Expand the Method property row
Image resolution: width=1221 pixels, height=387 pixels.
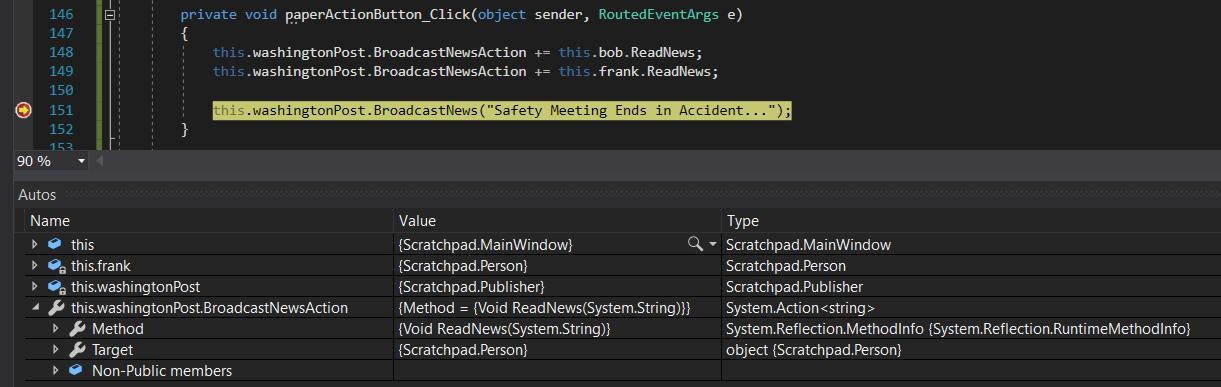click(57, 329)
